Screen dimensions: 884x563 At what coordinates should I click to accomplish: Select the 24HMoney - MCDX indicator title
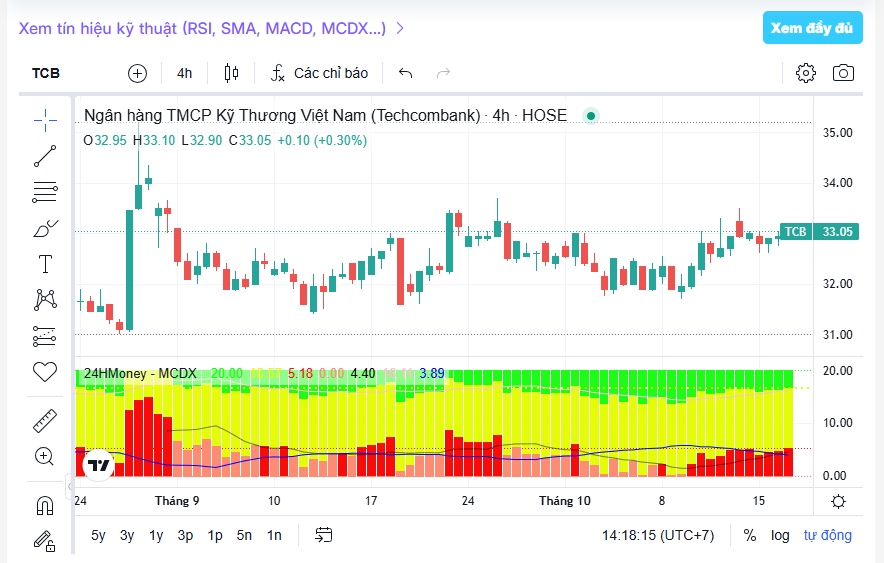pyautogui.click(x=140, y=374)
